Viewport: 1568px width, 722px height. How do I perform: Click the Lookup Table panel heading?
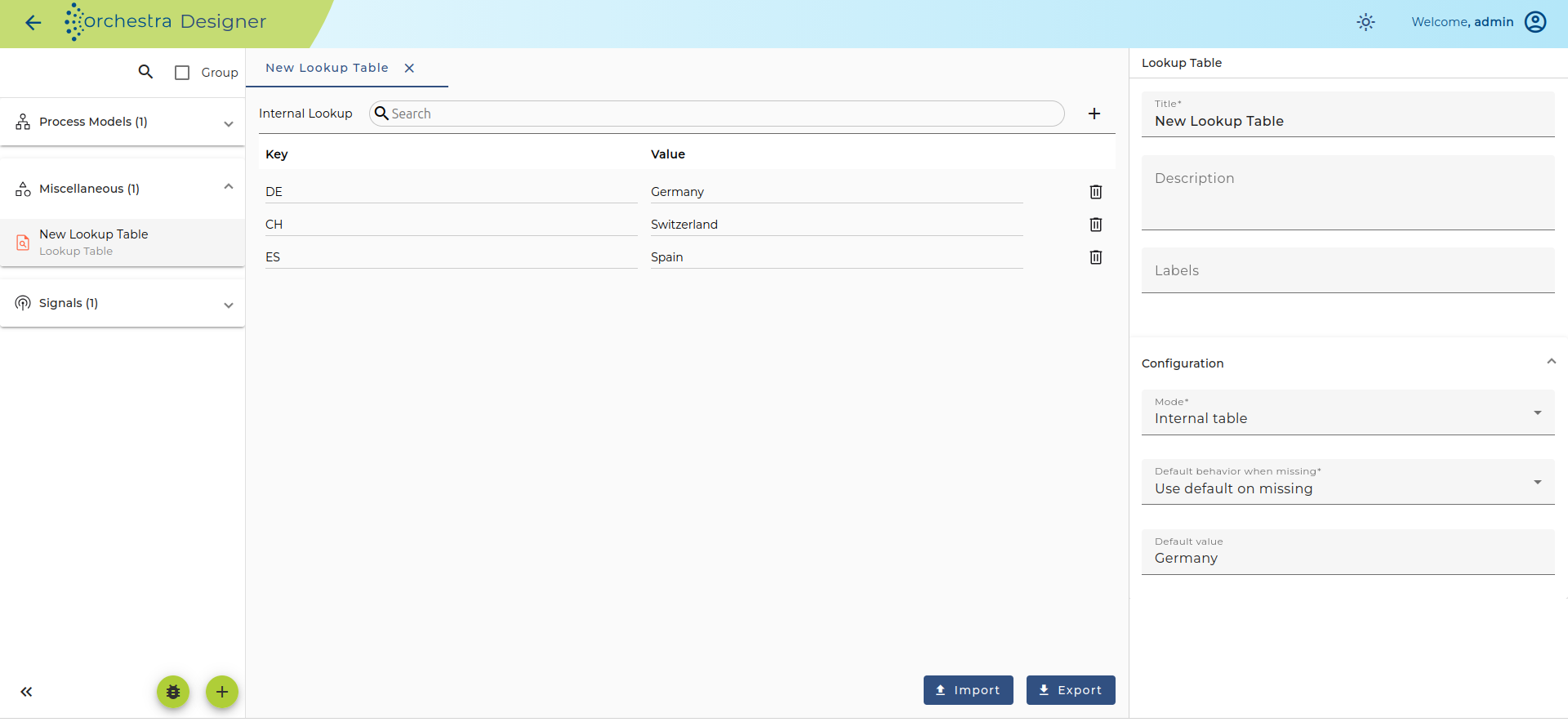tap(1182, 63)
